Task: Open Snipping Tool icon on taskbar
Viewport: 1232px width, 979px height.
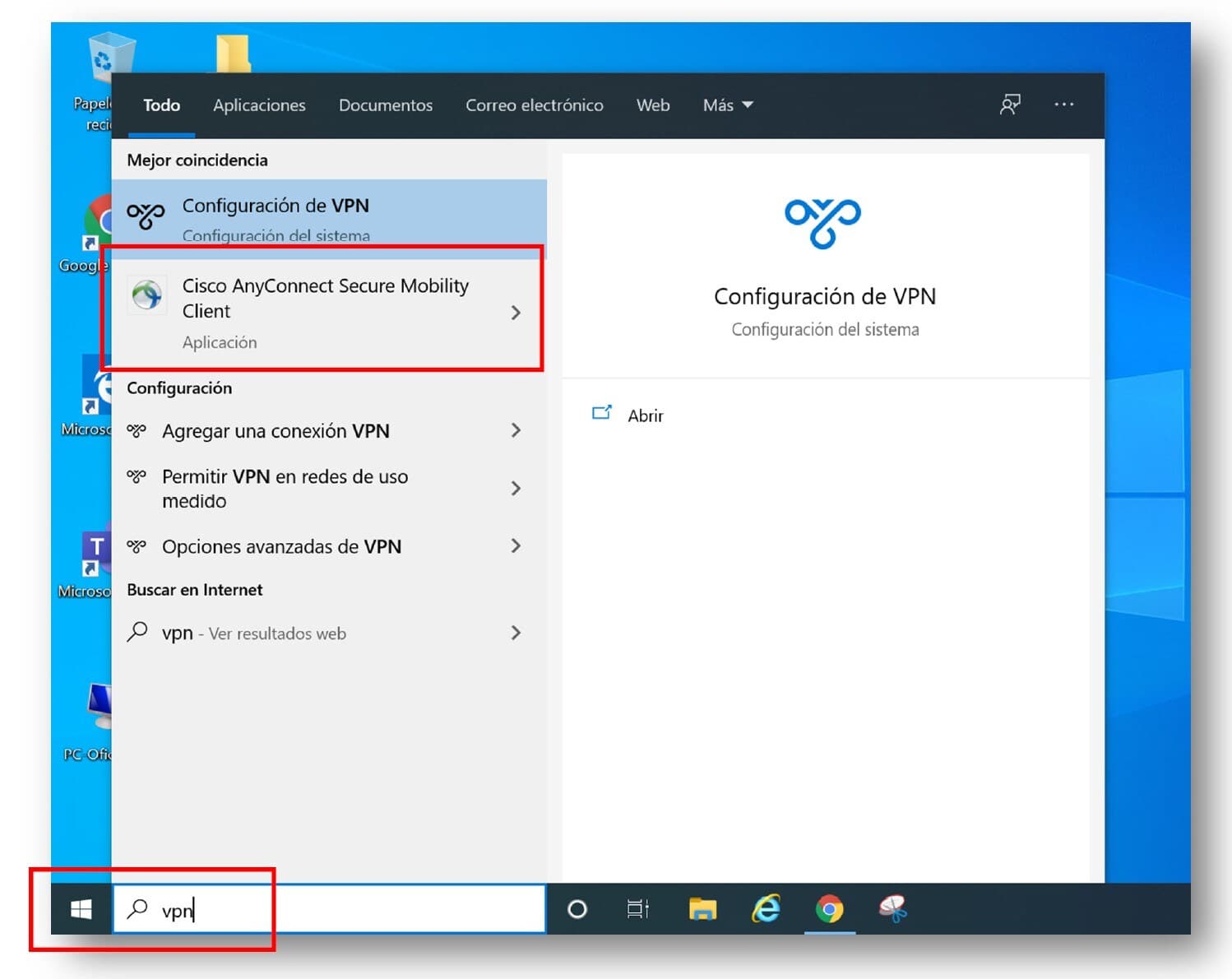Action: tap(892, 909)
